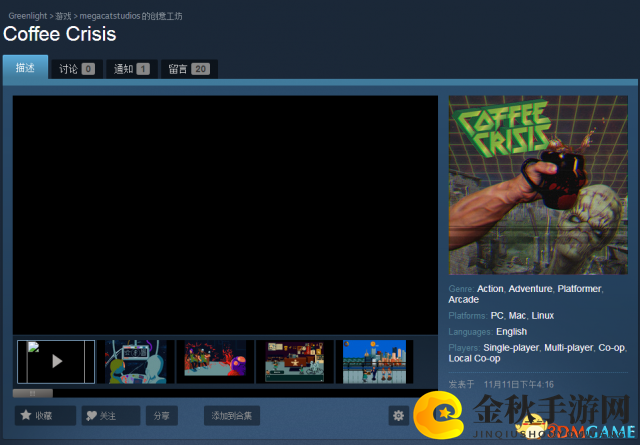Screen dimensions: 640x445
Task: Click the thumbnail strip horizontal scrollbar handle
Action: tap(33, 393)
